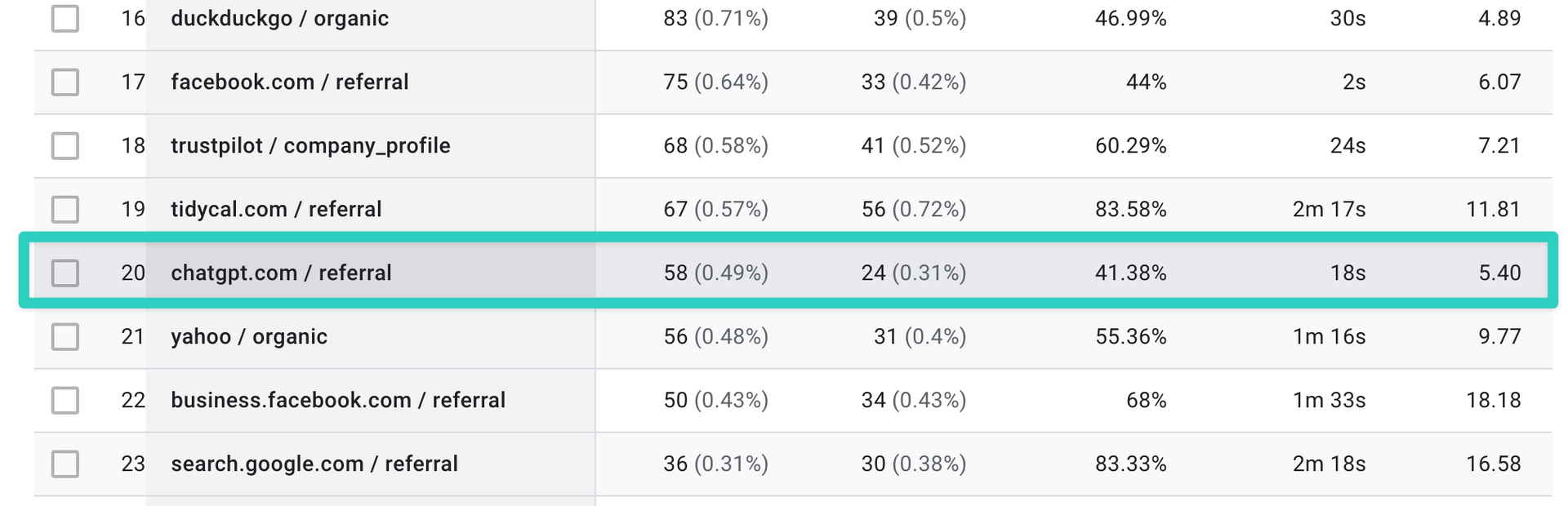Click the trustpilot / company_profile source label
The height and width of the screenshot is (506, 1568).
[310, 145]
